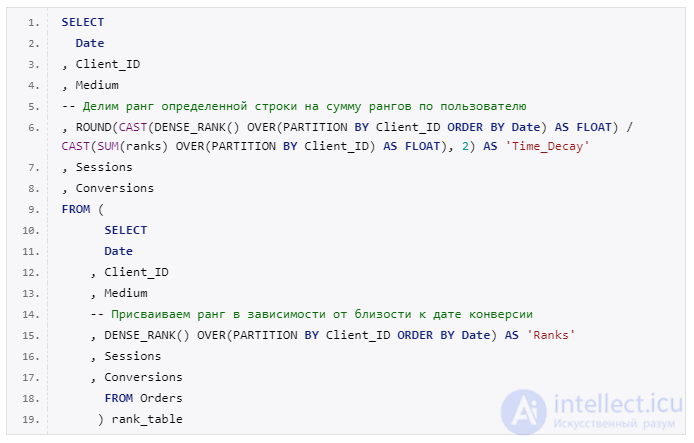
Task: Click the FROM keyword on line 9
Action: (76, 209)
